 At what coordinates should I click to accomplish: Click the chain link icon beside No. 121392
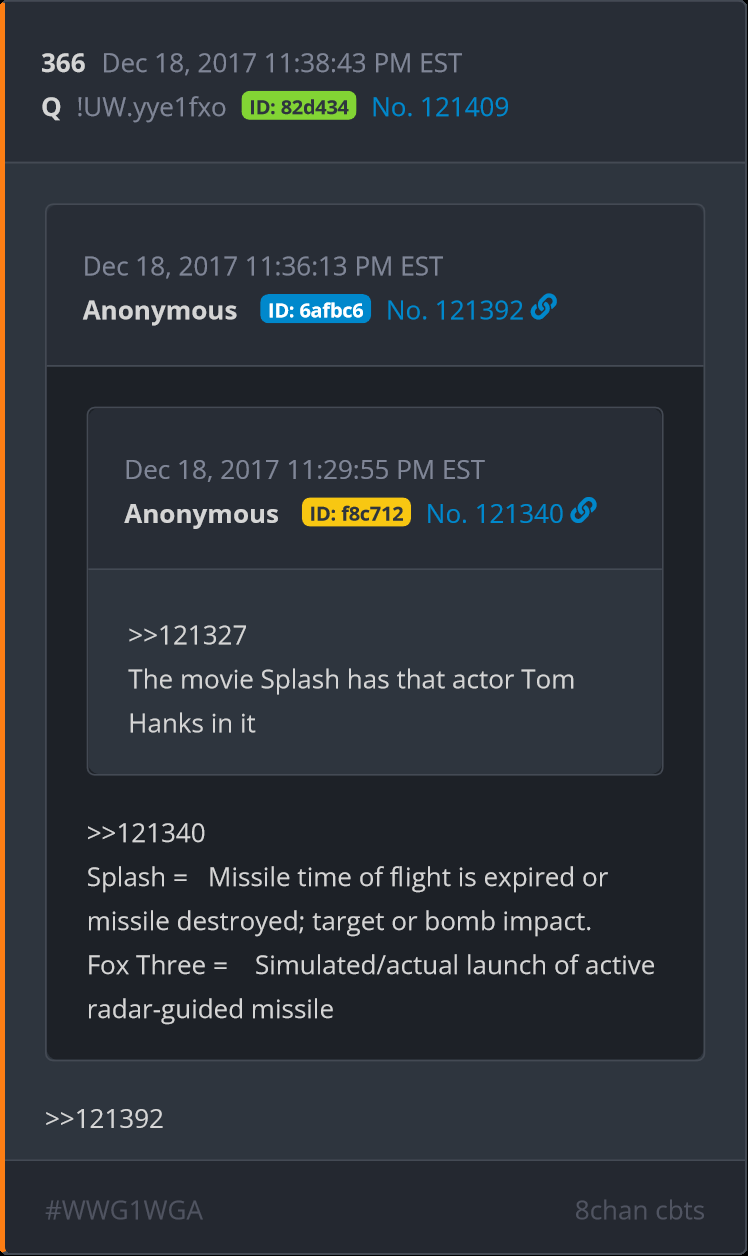(544, 308)
